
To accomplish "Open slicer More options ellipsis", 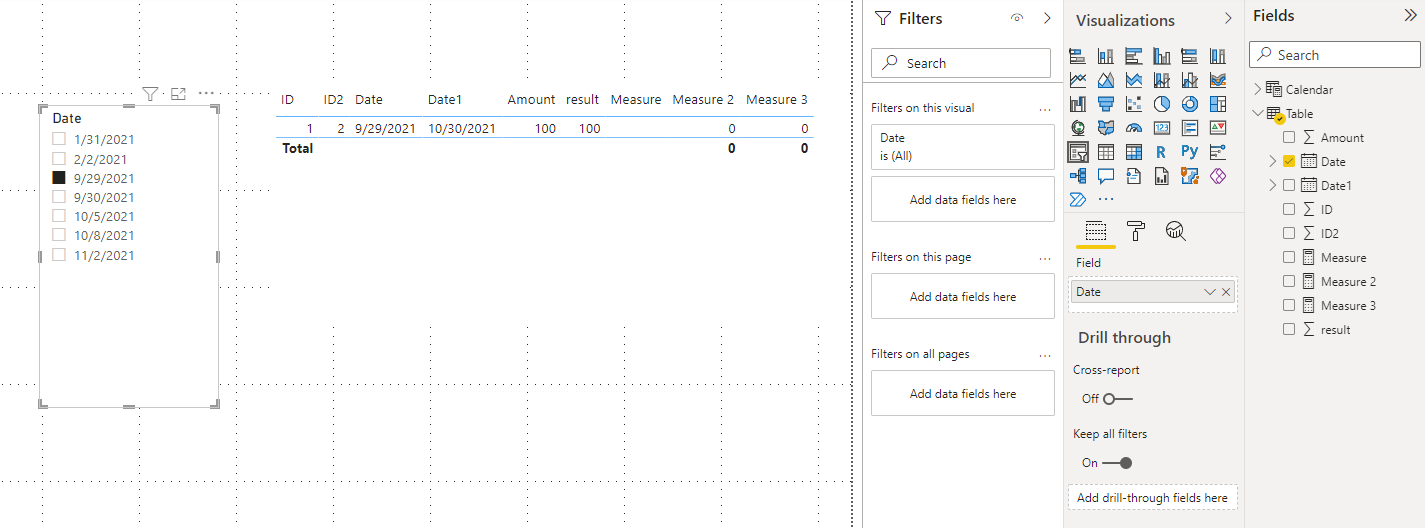I will pyautogui.click(x=207, y=94).
